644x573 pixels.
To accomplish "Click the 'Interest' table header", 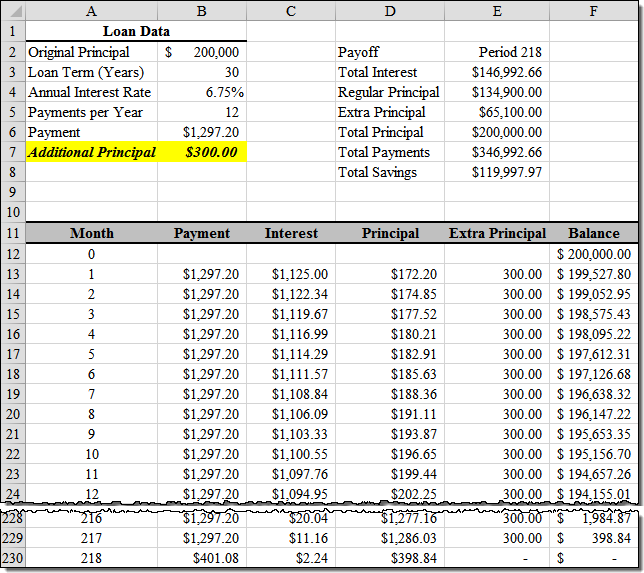I will click(x=291, y=233).
